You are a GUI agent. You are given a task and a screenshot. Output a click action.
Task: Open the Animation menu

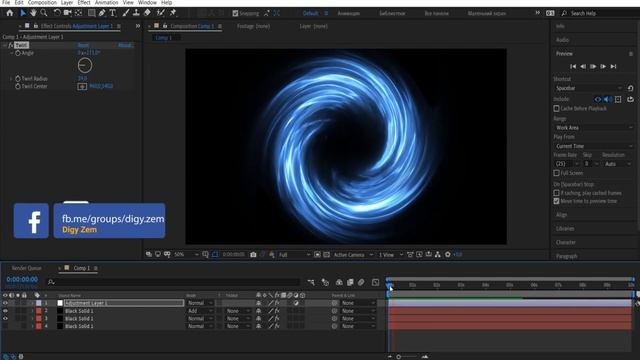pos(106,3)
